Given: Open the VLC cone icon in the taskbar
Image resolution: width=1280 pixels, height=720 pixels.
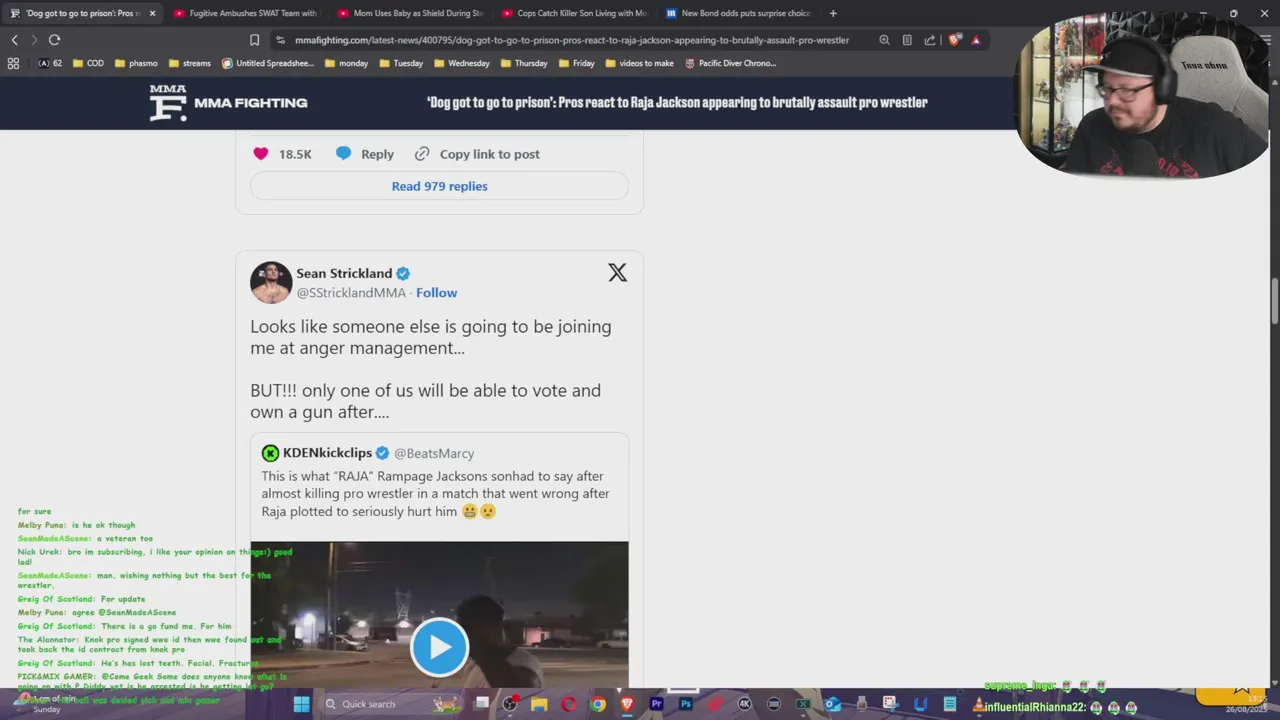Looking at the screenshot, I should [x=977, y=704].
